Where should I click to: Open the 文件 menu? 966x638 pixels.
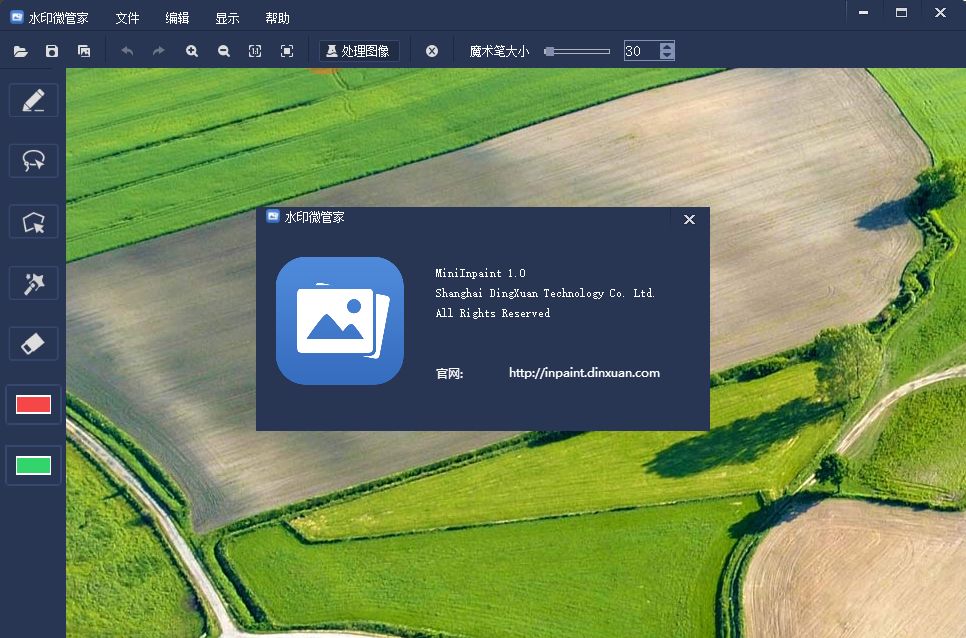[127, 18]
